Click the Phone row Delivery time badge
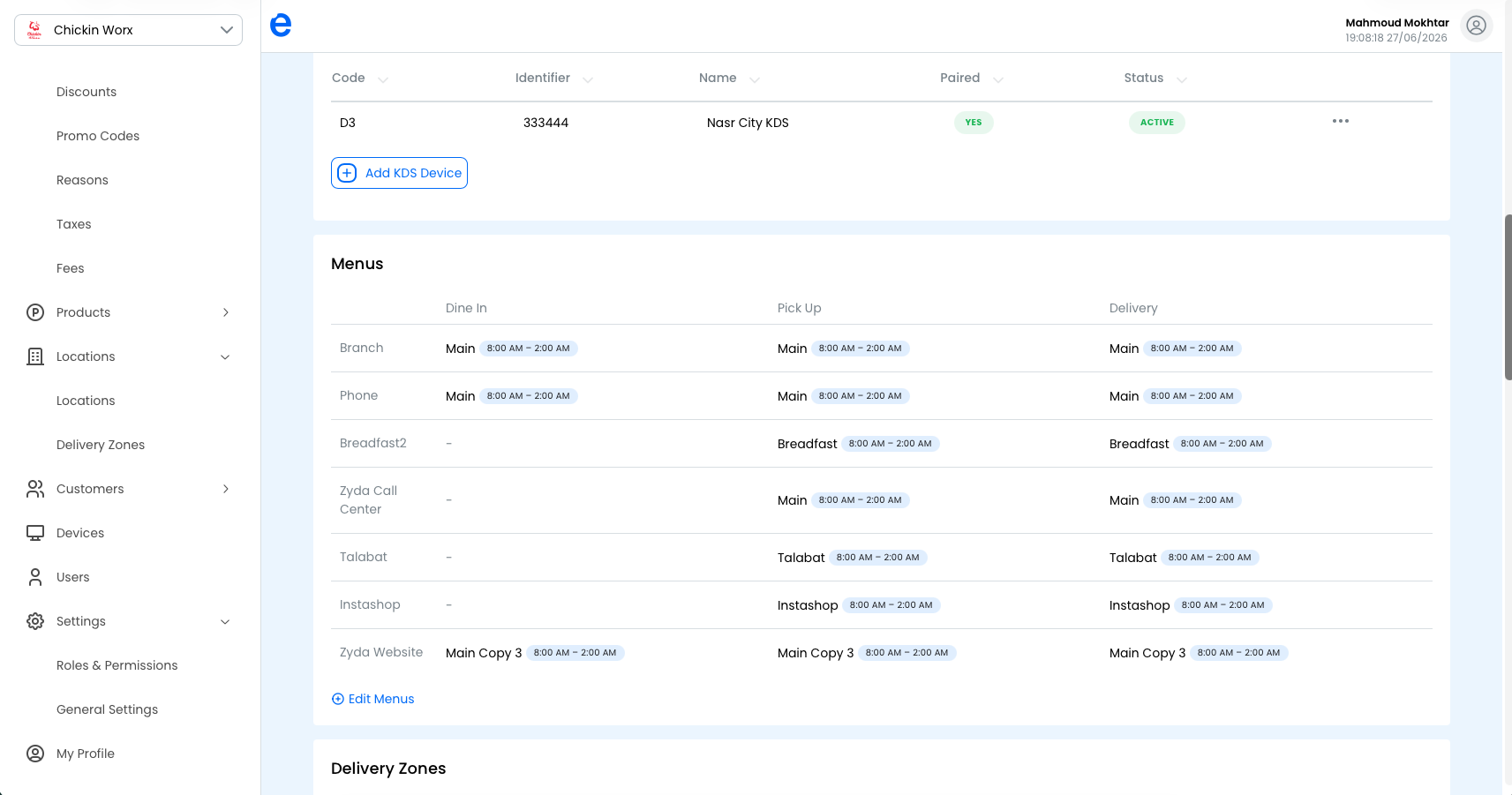 click(1192, 396)
